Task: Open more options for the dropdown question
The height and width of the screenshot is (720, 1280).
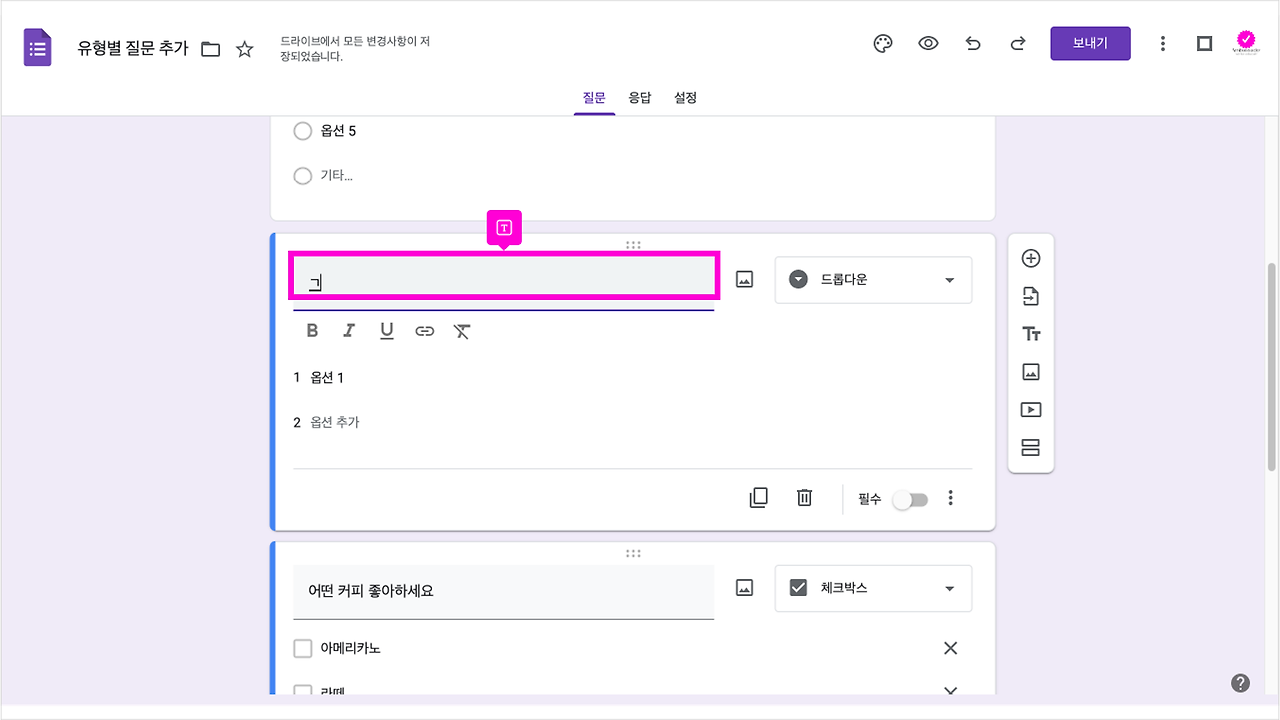Action: click(951, 497)
